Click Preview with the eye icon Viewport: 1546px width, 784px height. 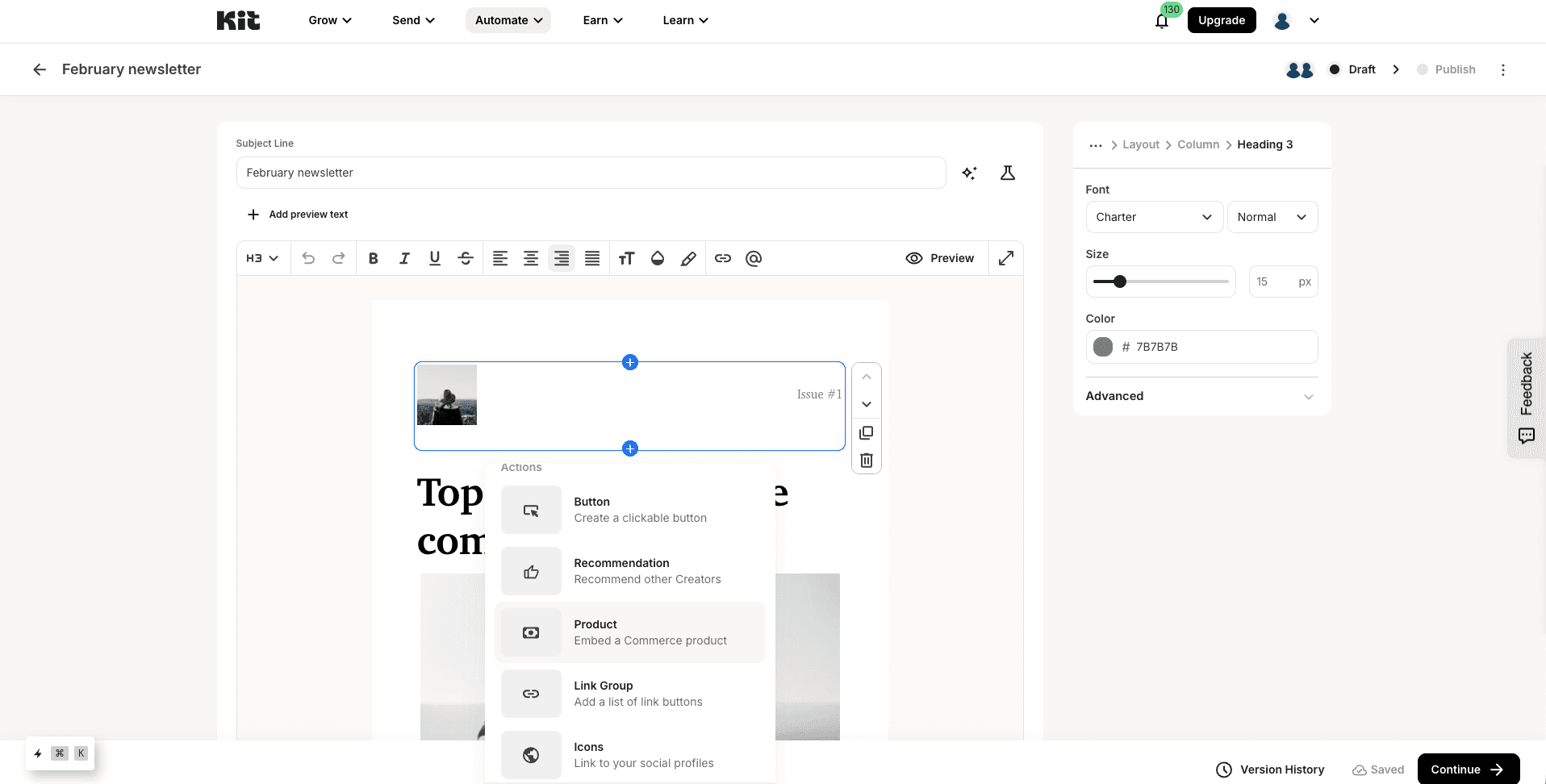940,258
